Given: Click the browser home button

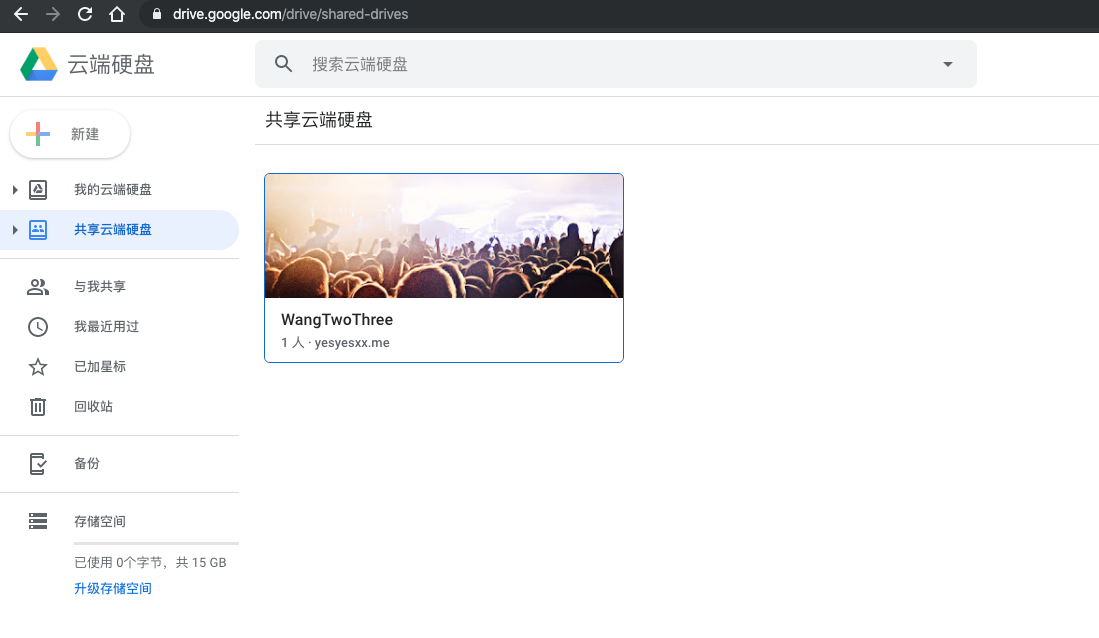Looking at the screenshot, I should click(117, 14).
